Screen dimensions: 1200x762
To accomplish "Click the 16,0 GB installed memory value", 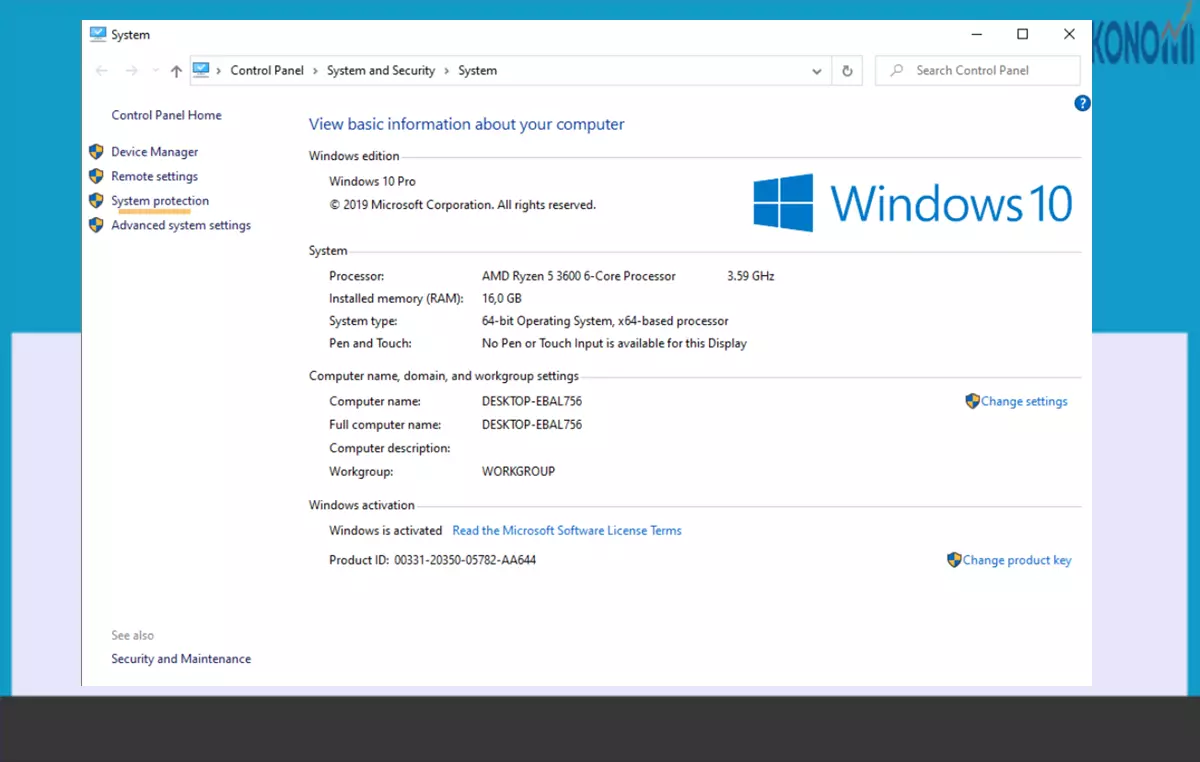I will point(502,298).
